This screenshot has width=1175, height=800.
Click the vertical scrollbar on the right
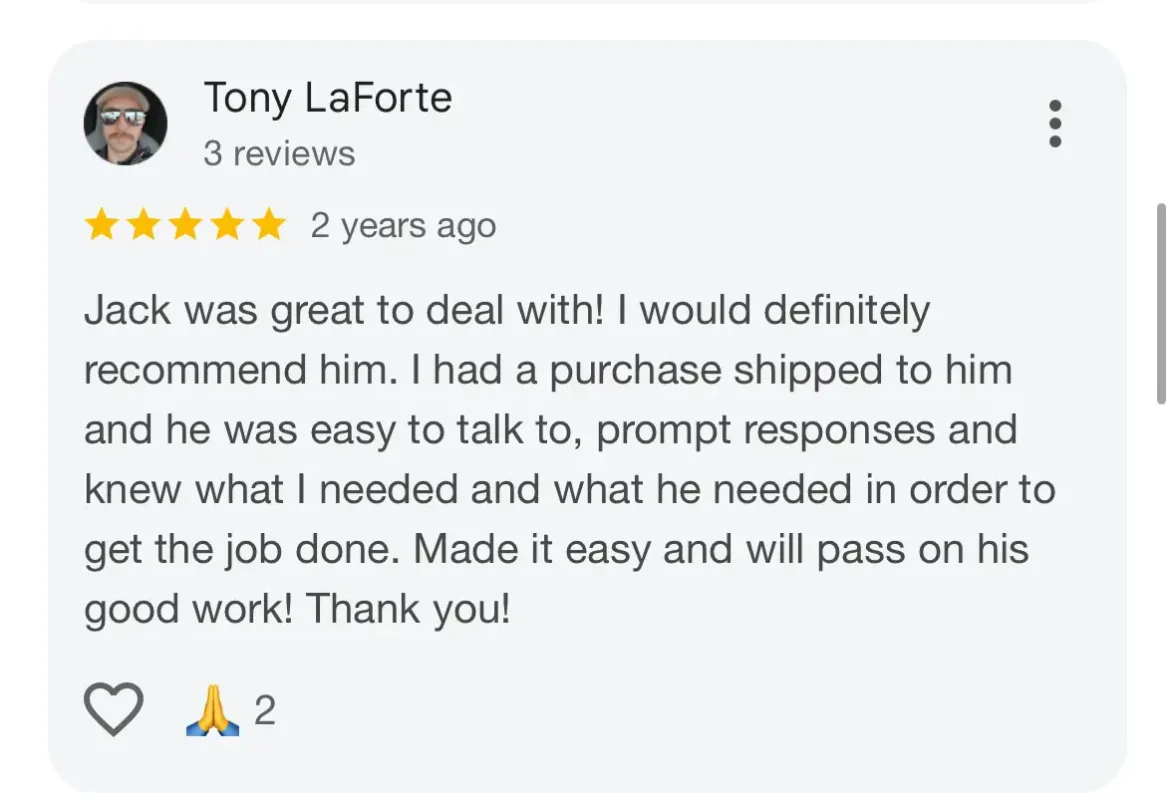tap(1160, 303)
